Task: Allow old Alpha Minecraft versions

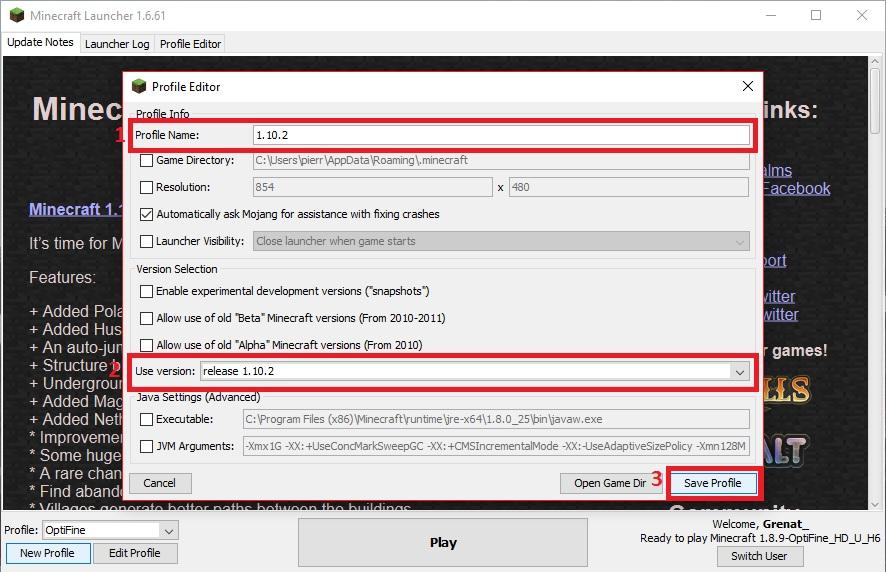Action: click(x=146, y=345)
